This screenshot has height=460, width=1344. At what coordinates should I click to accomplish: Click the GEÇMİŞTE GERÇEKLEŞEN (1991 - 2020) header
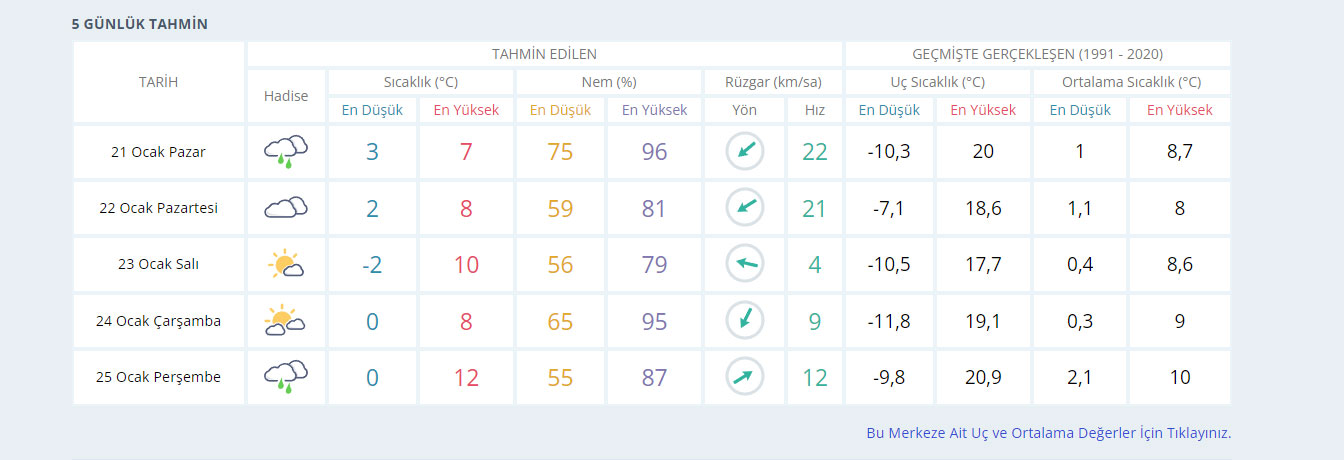pyautogui.click(x=1037, y=54)
